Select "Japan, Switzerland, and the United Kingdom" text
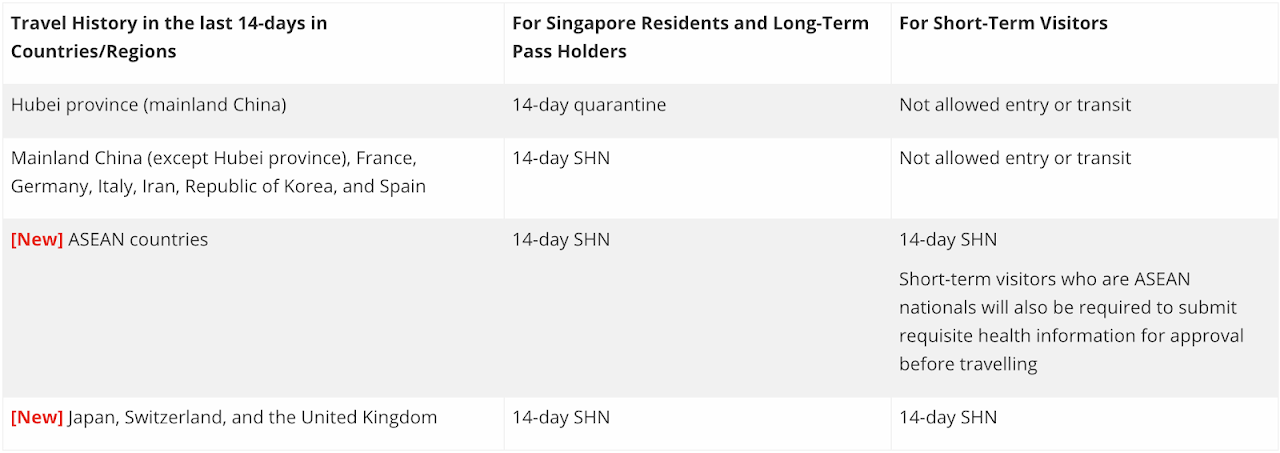The width and height of the screenshot is (1280, 453). click(252, 417)
